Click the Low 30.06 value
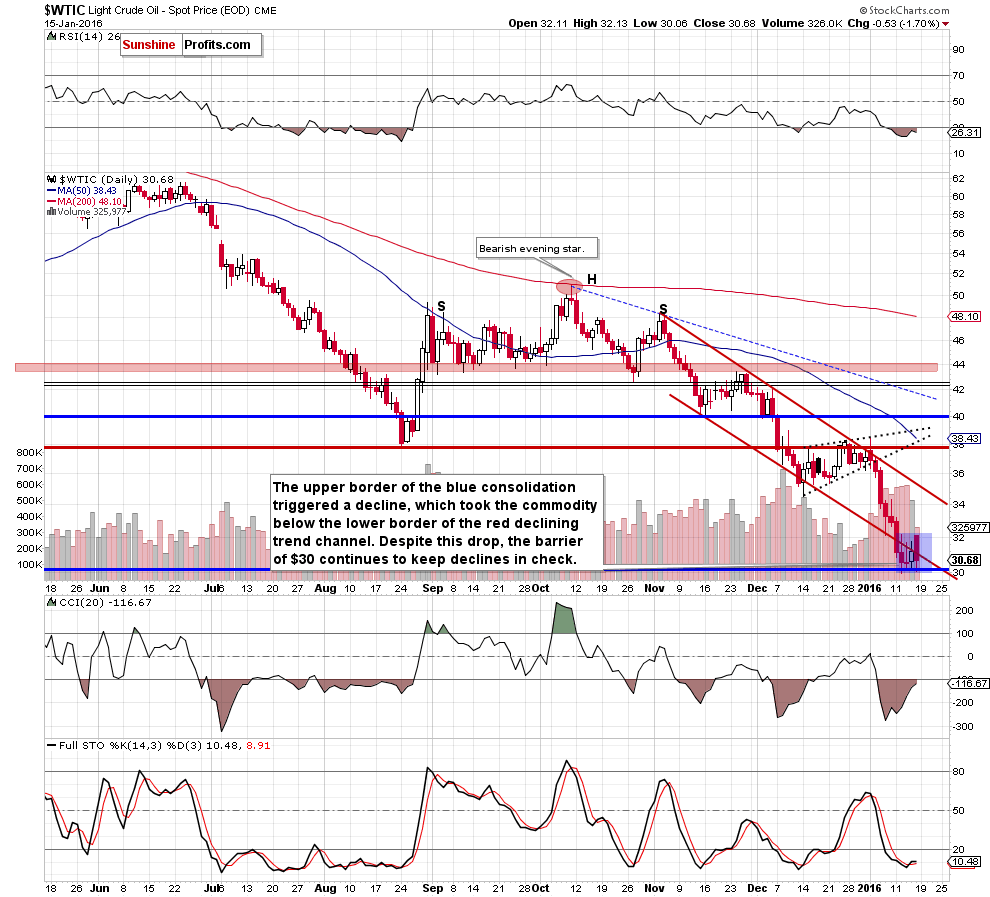The image size is (990, 897). pos(660,23)
